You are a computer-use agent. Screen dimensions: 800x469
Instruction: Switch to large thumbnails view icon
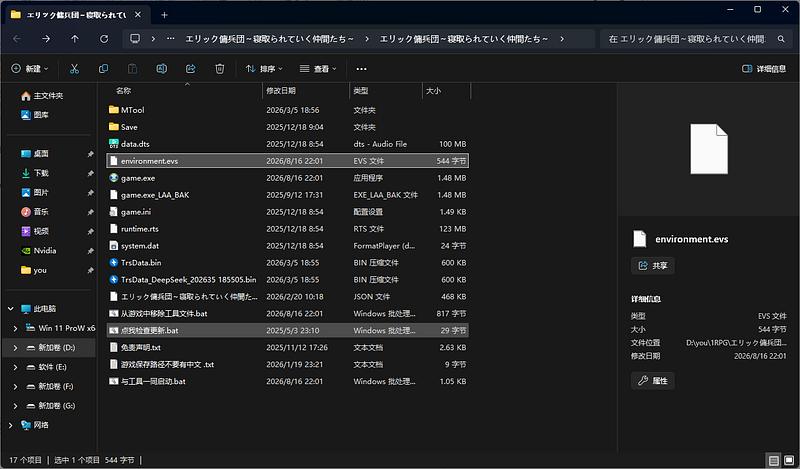coord(789,460)
